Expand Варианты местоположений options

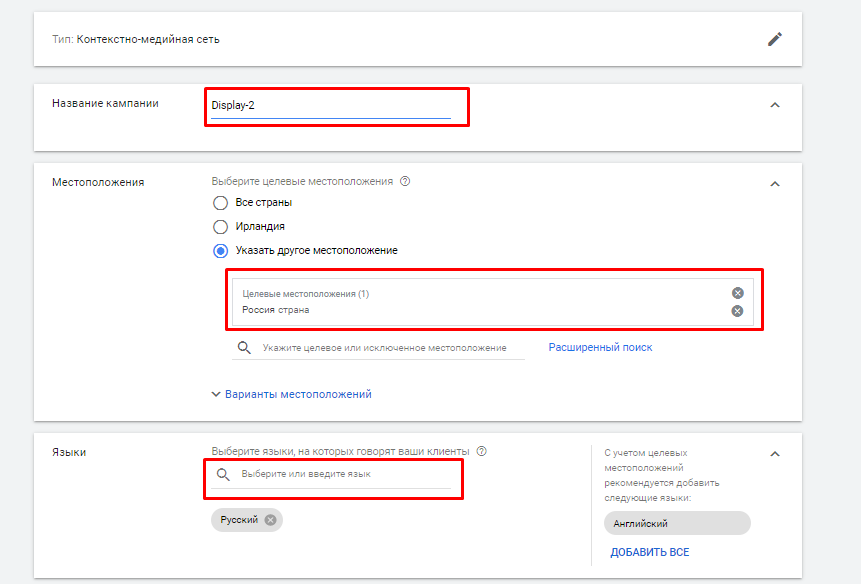291,394
